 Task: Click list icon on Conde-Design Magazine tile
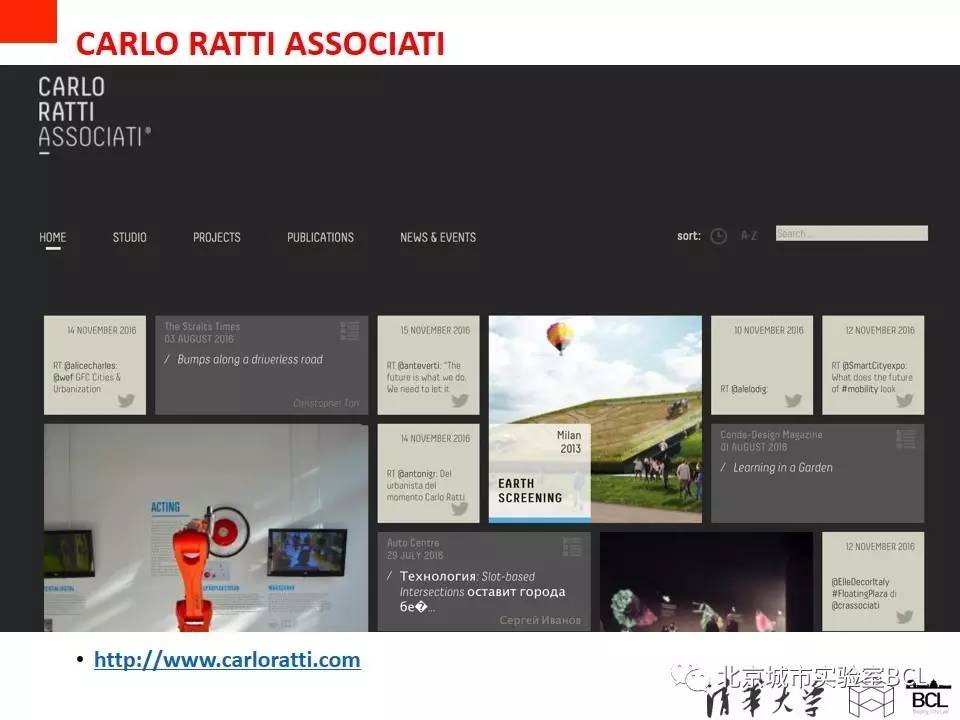(906, 438)
